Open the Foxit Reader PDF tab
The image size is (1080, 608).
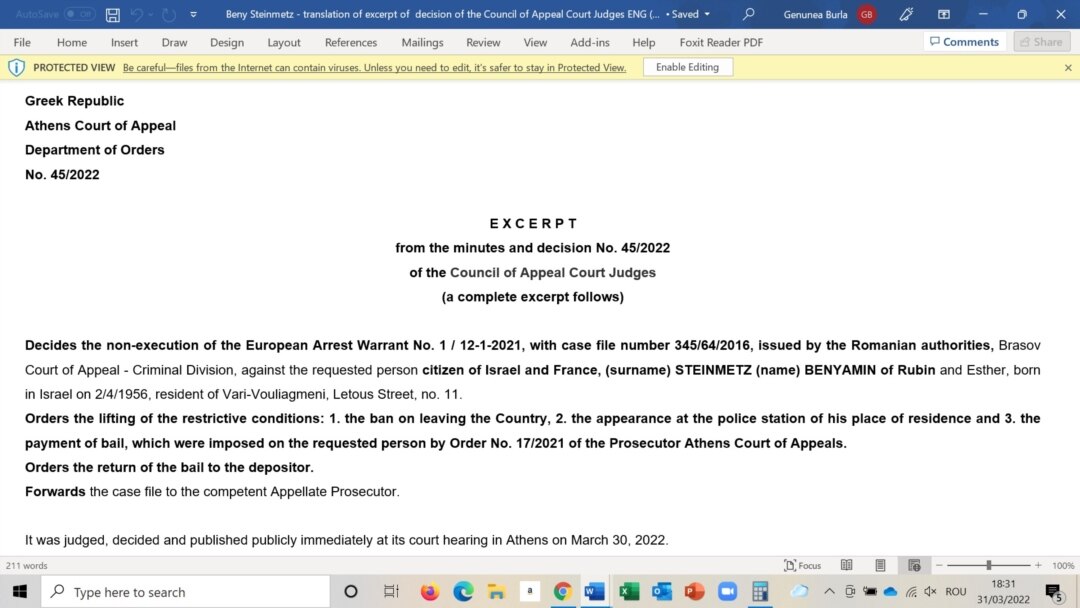click(x=721, y=42)
